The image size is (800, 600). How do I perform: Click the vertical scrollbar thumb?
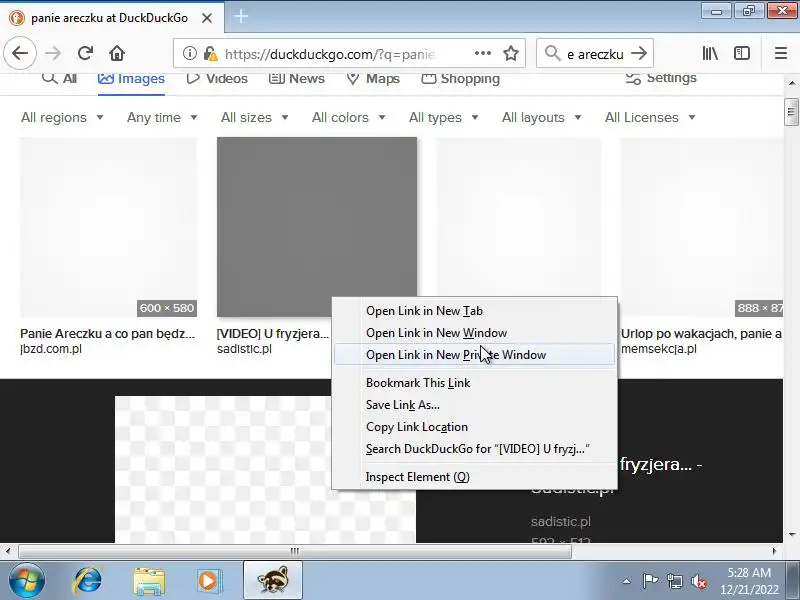coord(791,112)
